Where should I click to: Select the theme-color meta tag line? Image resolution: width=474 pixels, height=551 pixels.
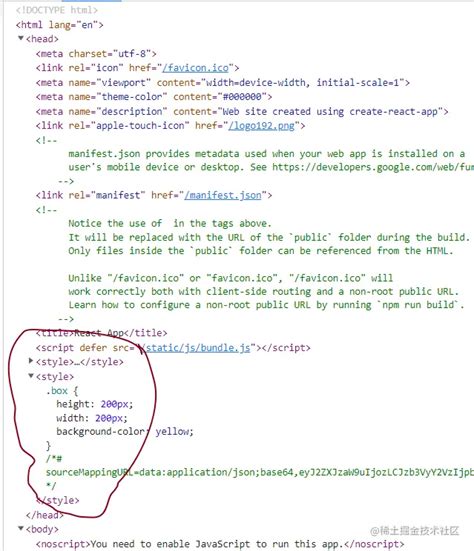[154, 97]
